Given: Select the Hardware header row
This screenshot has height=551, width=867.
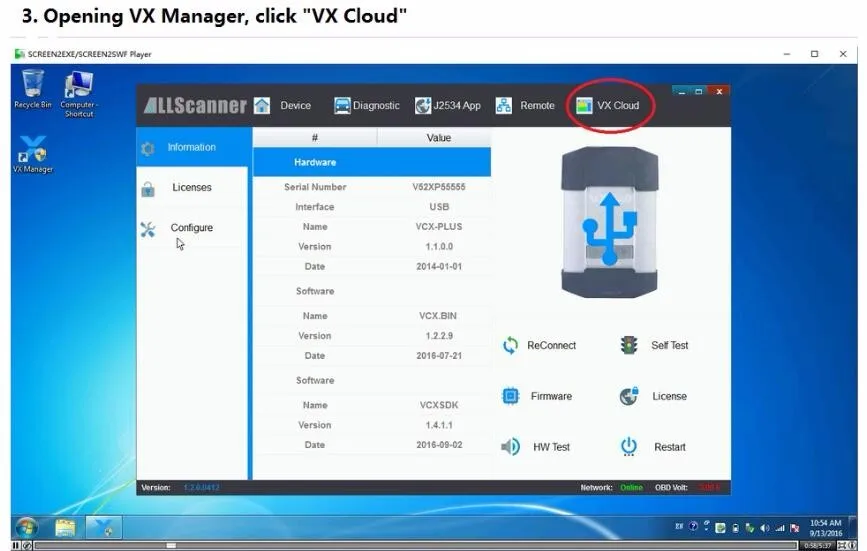Looking at the screenshot, I should [x=372, y=162].
